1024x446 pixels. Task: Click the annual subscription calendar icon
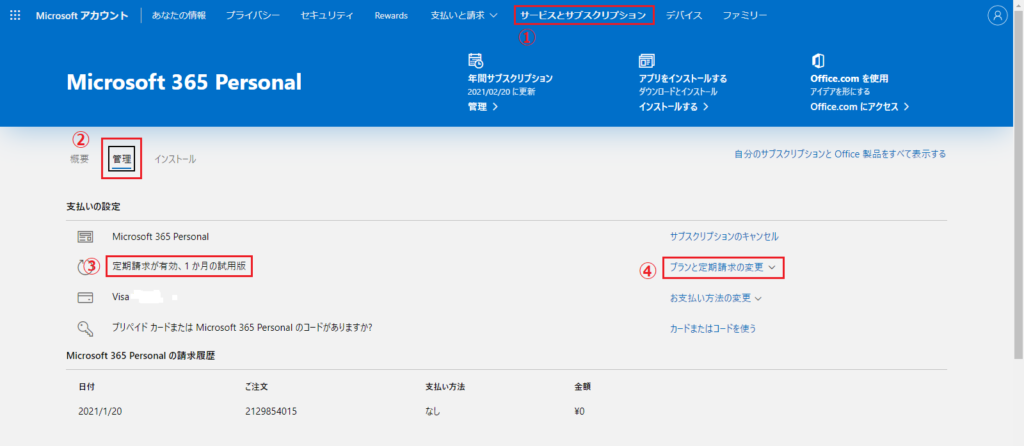pyautogui.click(x=475, y=61)
